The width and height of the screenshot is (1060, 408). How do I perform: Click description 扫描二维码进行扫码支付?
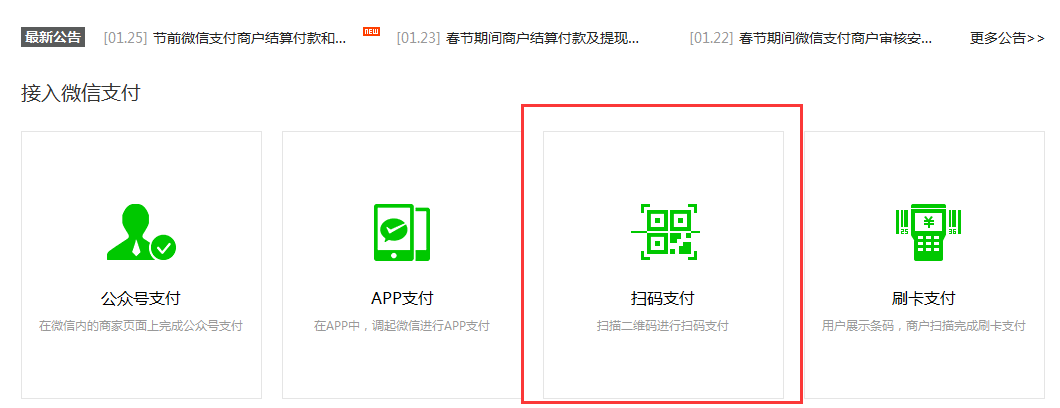coord(663,326)
